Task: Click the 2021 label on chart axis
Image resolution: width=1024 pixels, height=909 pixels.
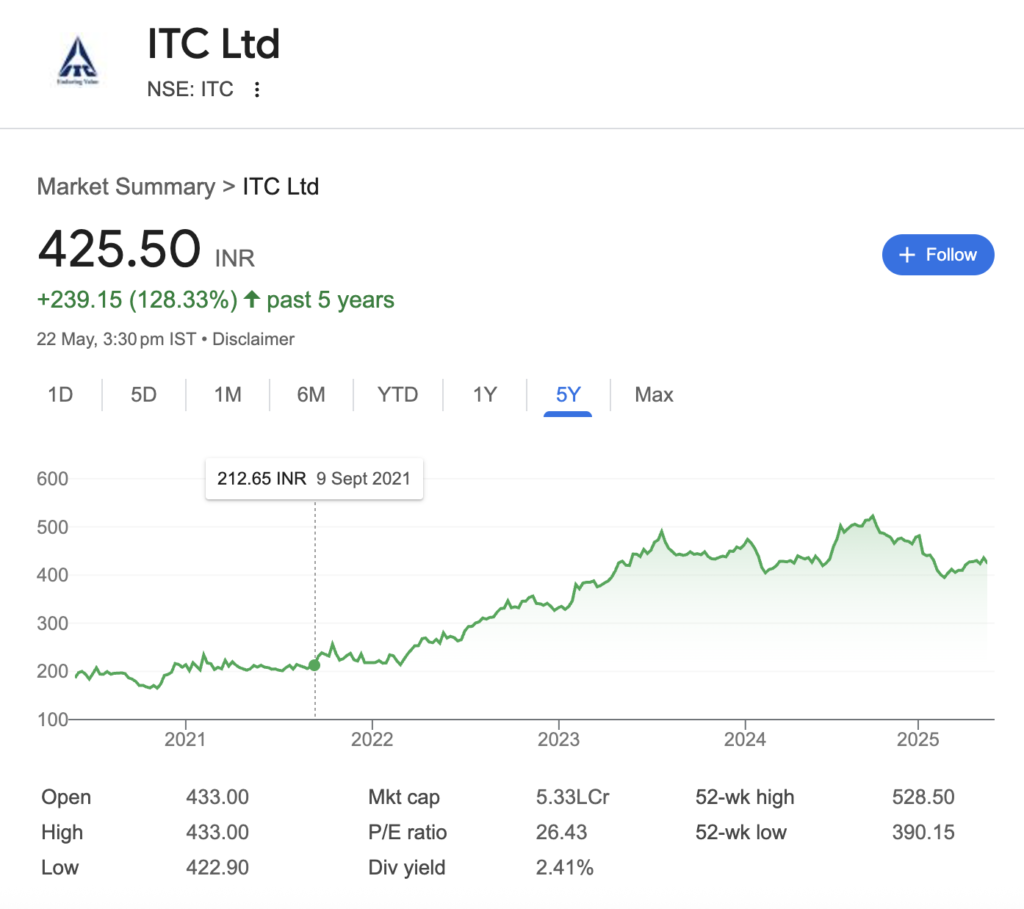Action: 185,739
